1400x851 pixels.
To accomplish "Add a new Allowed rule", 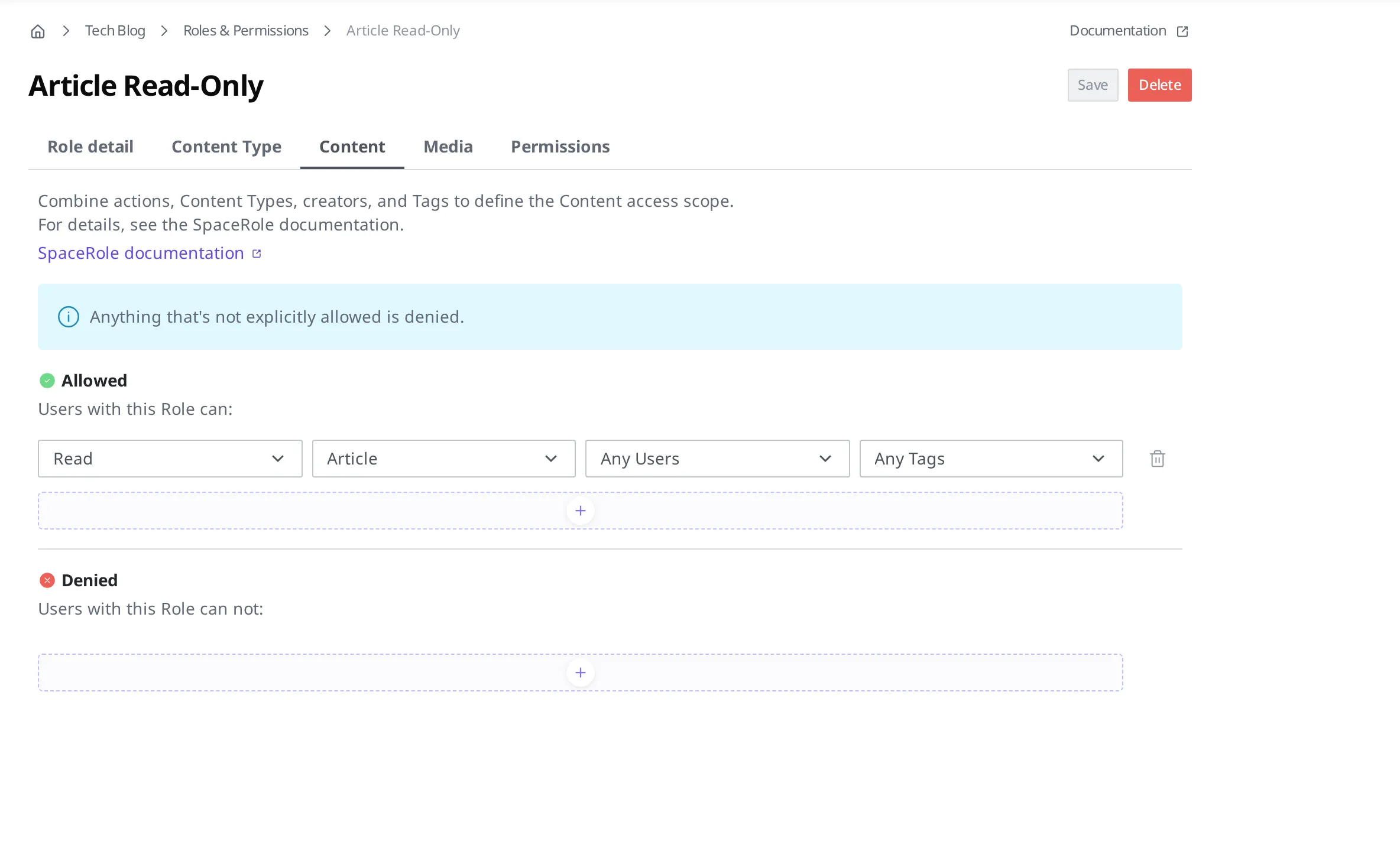I will (581, 511).
